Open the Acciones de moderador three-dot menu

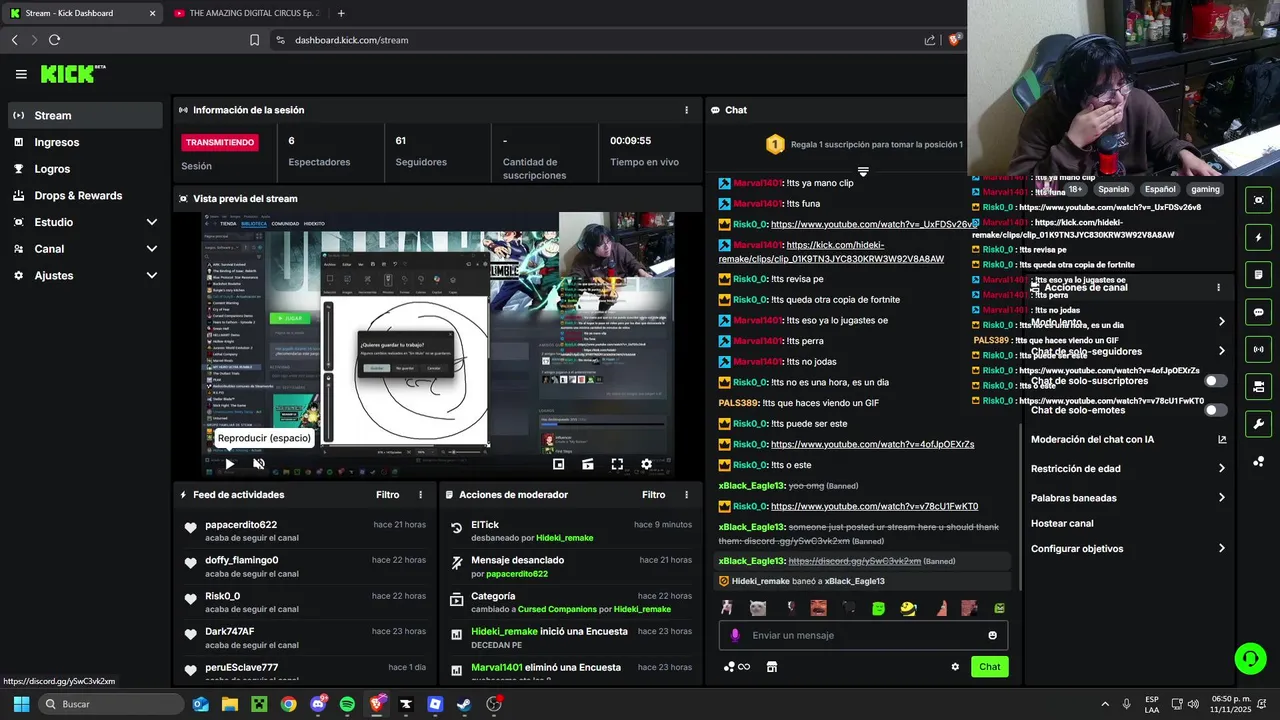click(686, 495)
